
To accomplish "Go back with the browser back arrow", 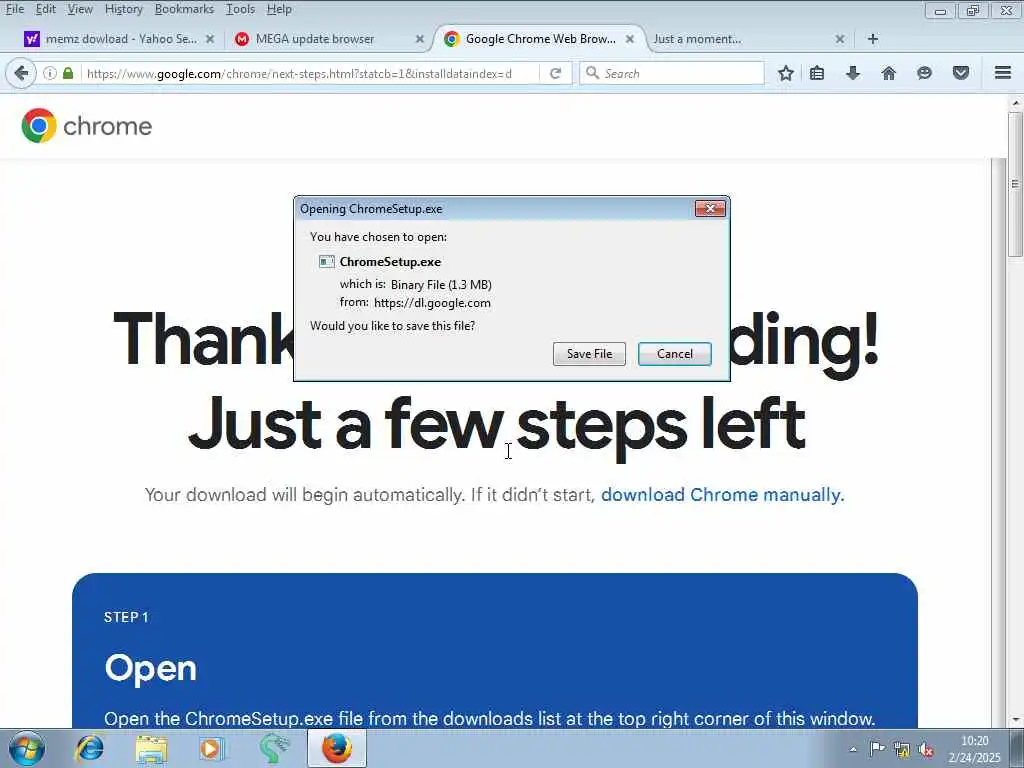I will [21, 73].
